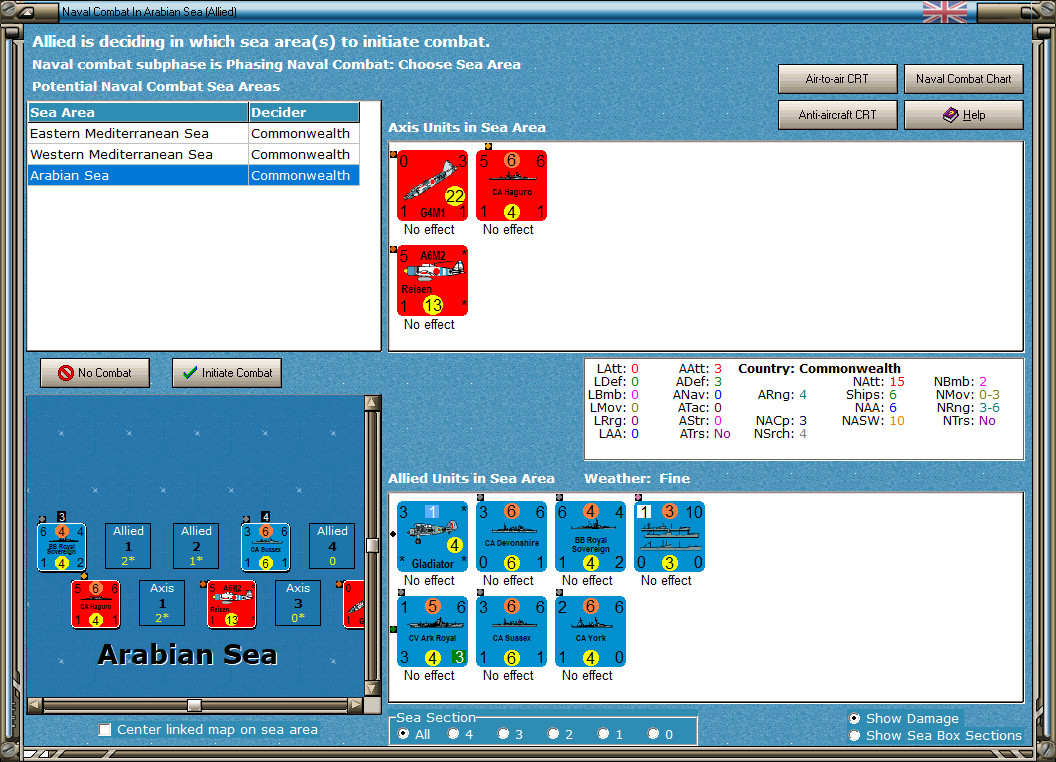Viewport: 1056px width, 762px height.
Task: Select sea section 2 radio button
Action: [x=553, y=734]
